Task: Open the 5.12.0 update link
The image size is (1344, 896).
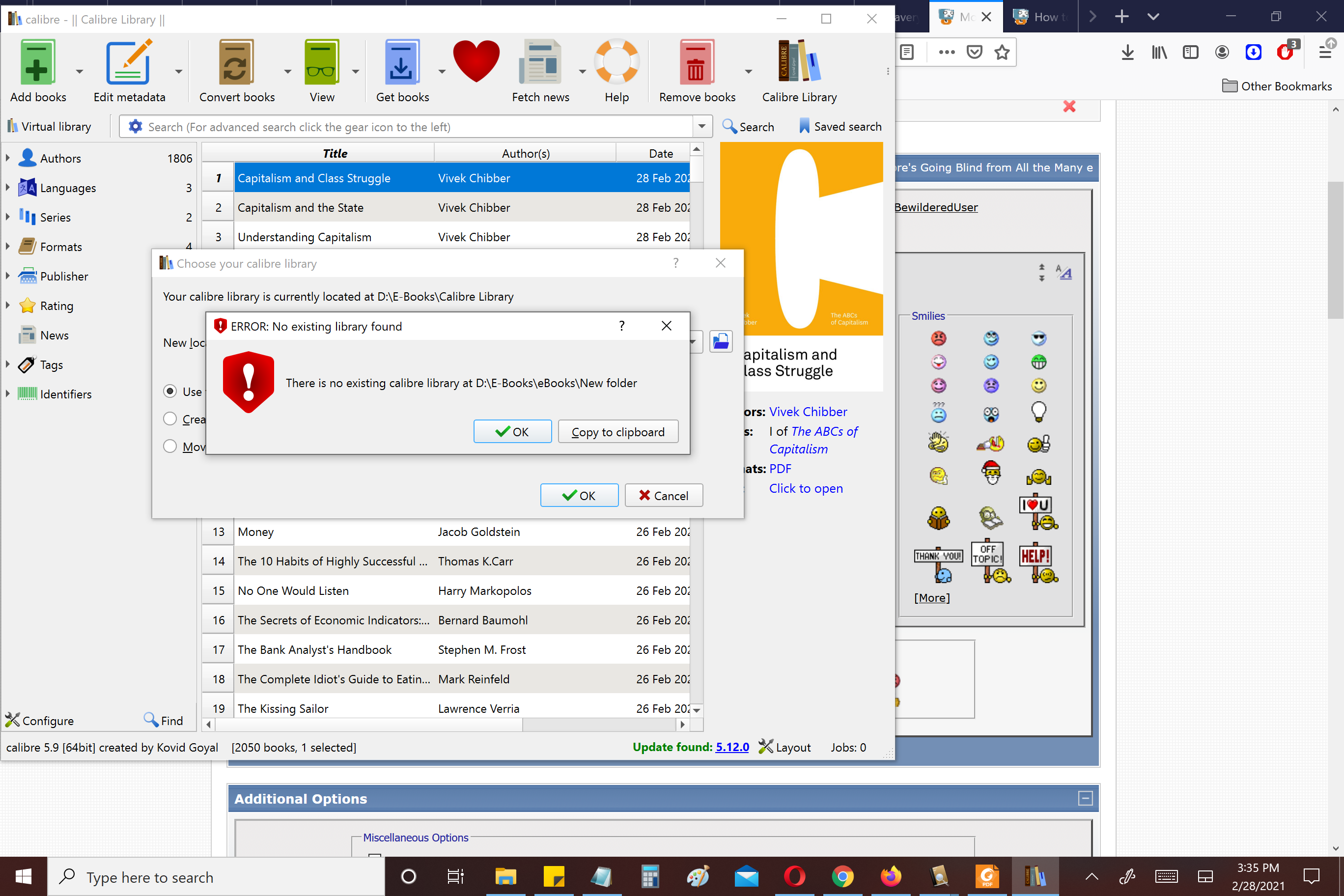Action: (732, 747)
